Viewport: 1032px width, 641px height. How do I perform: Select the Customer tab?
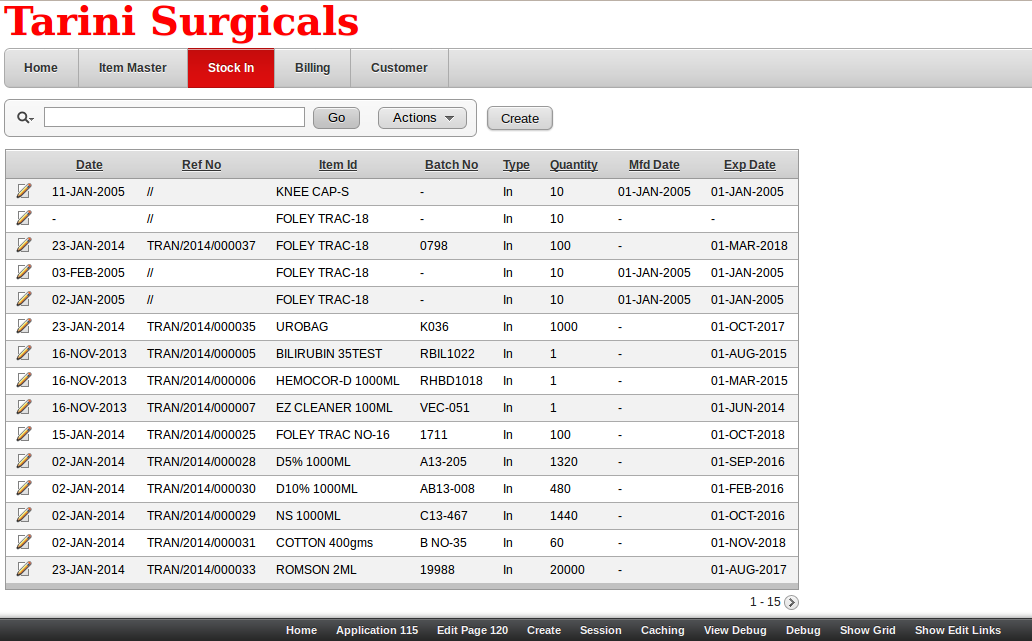coord(399,68)
